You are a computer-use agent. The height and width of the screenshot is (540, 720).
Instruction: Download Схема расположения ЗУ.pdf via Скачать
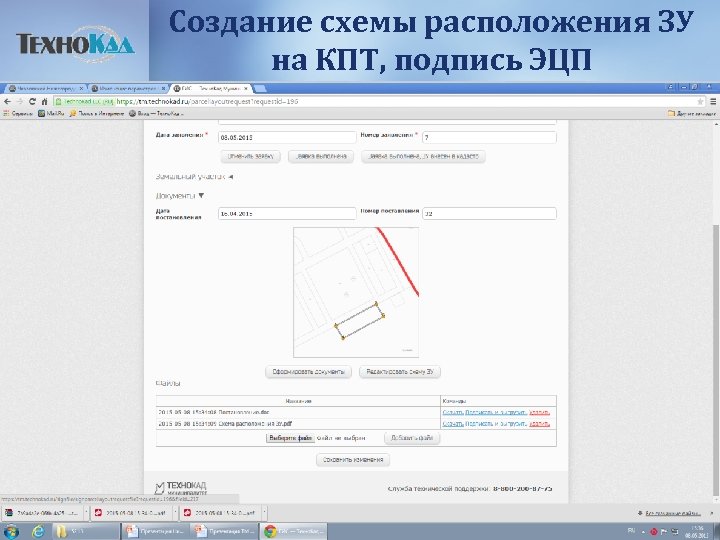pyautogui.click(x=453, y=424)
